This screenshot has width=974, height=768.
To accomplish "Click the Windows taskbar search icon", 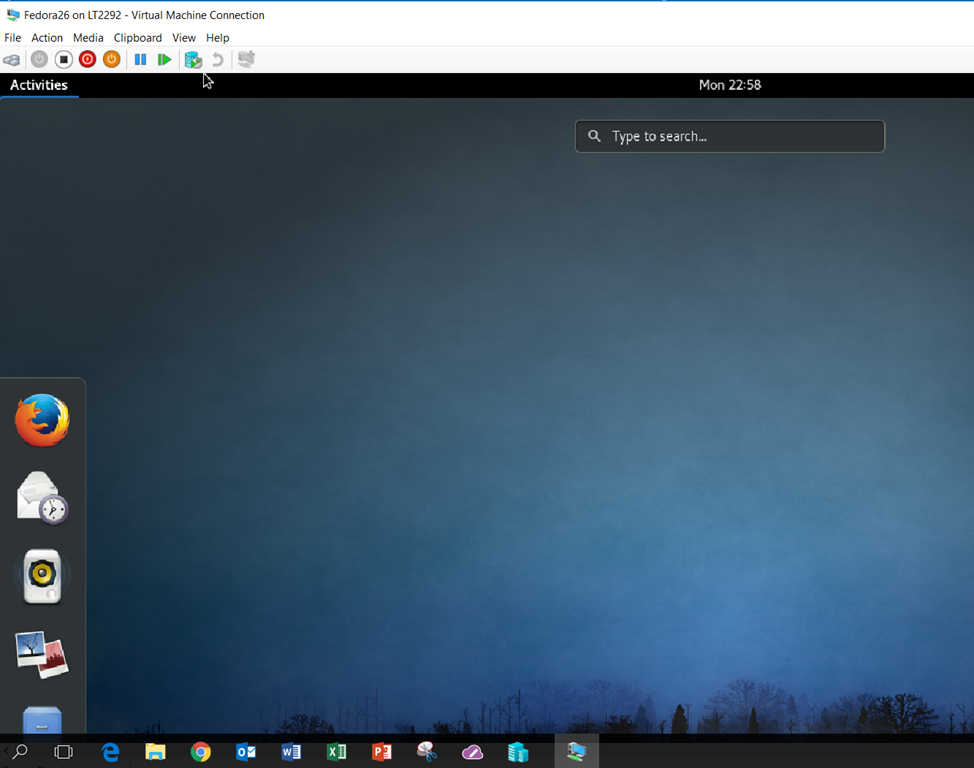I will point(20,752).
